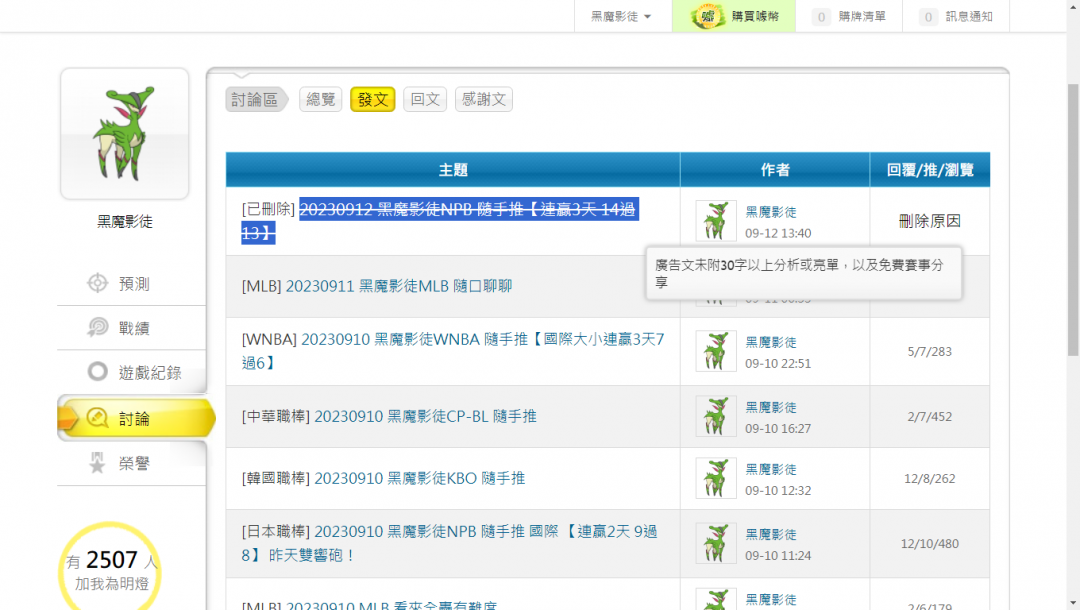
Task: Expand the 黑魔影徒 account dropdown
Action: click(623, 16)
